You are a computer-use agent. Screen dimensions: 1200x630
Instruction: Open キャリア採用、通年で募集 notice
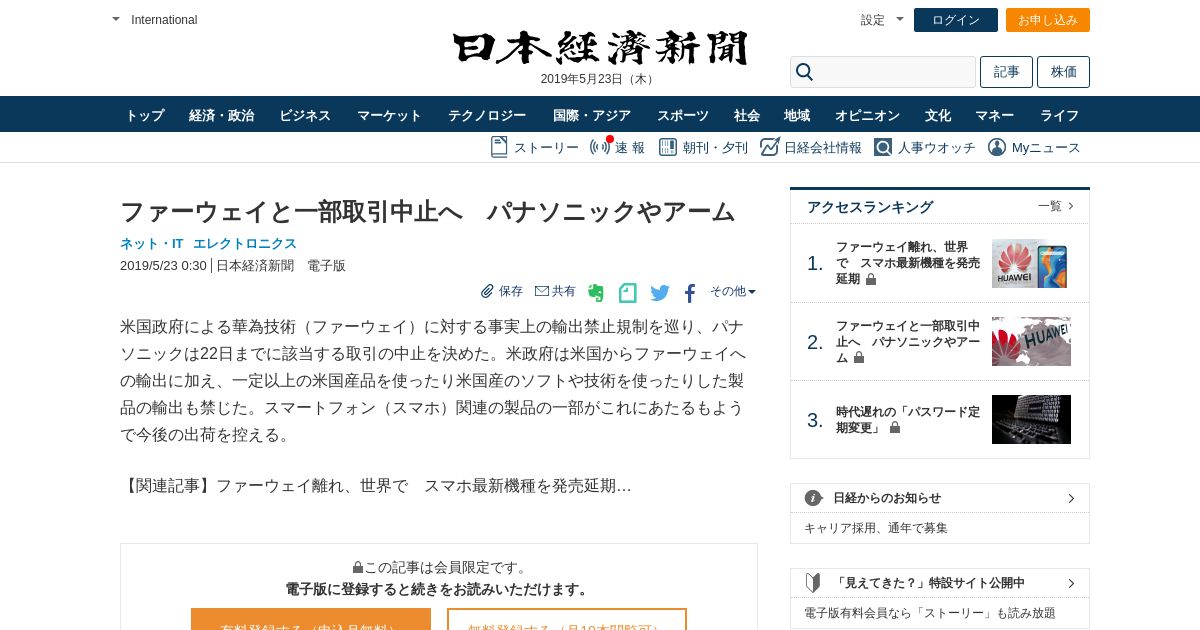[876, 528]
